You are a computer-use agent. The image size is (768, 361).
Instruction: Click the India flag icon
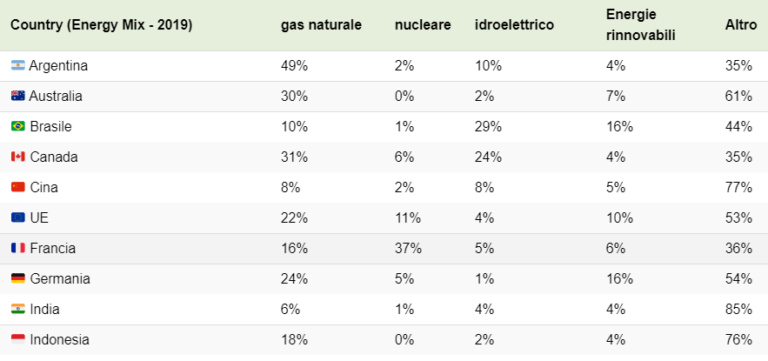(x=18, y=309)
